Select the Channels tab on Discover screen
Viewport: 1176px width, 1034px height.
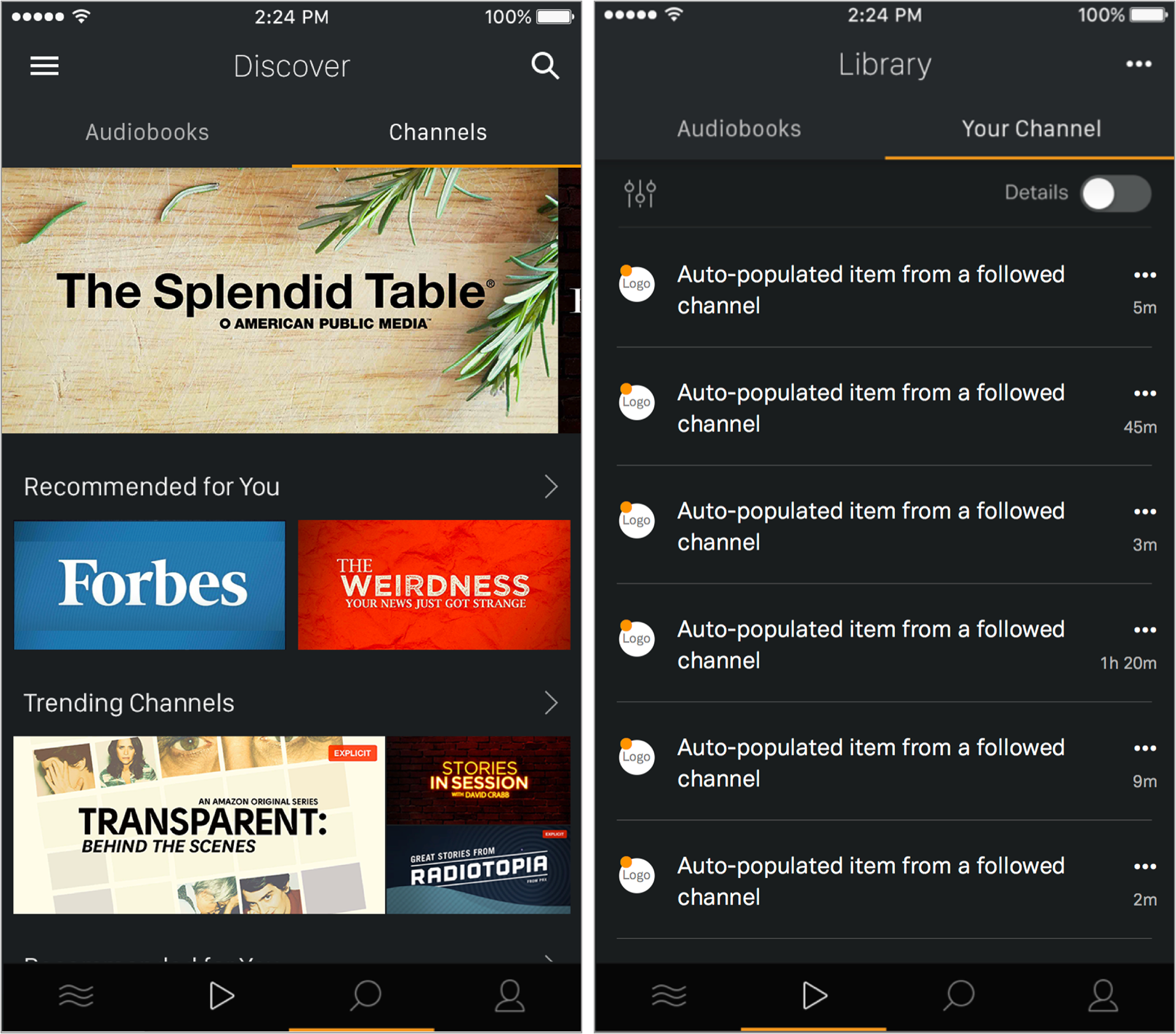438,132
